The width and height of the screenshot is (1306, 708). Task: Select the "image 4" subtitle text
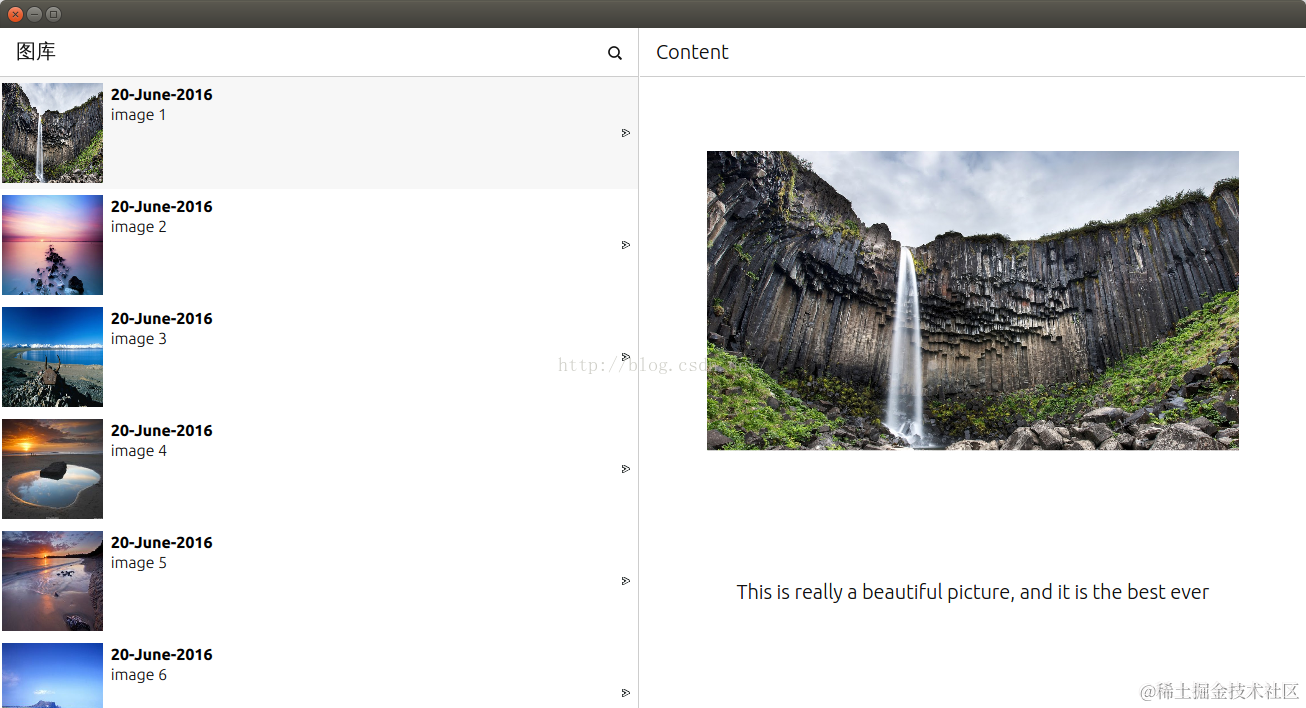pyautogui.click(x=139, y=451)
